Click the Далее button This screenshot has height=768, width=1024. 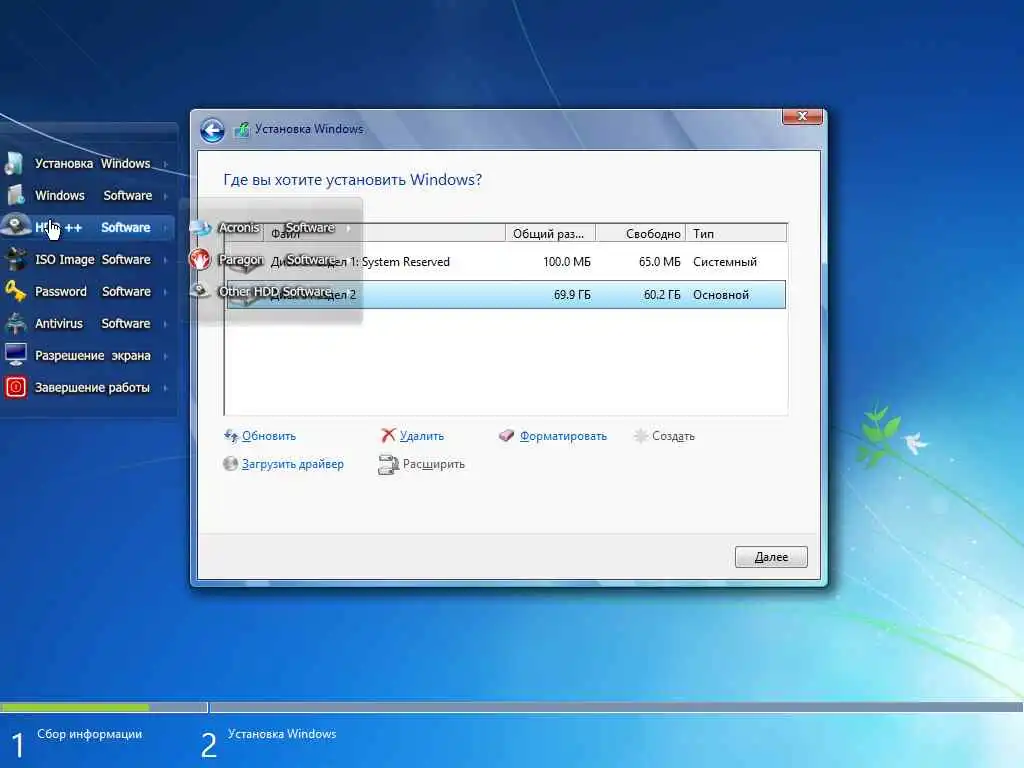771,557
